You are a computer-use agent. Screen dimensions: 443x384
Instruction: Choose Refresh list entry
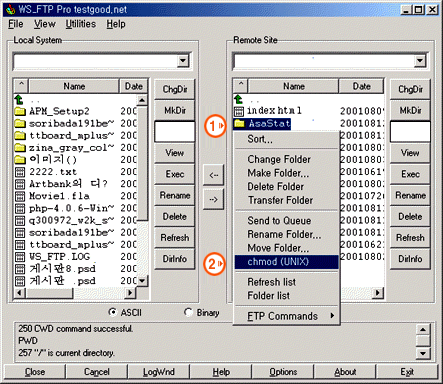tap(287, 282)
